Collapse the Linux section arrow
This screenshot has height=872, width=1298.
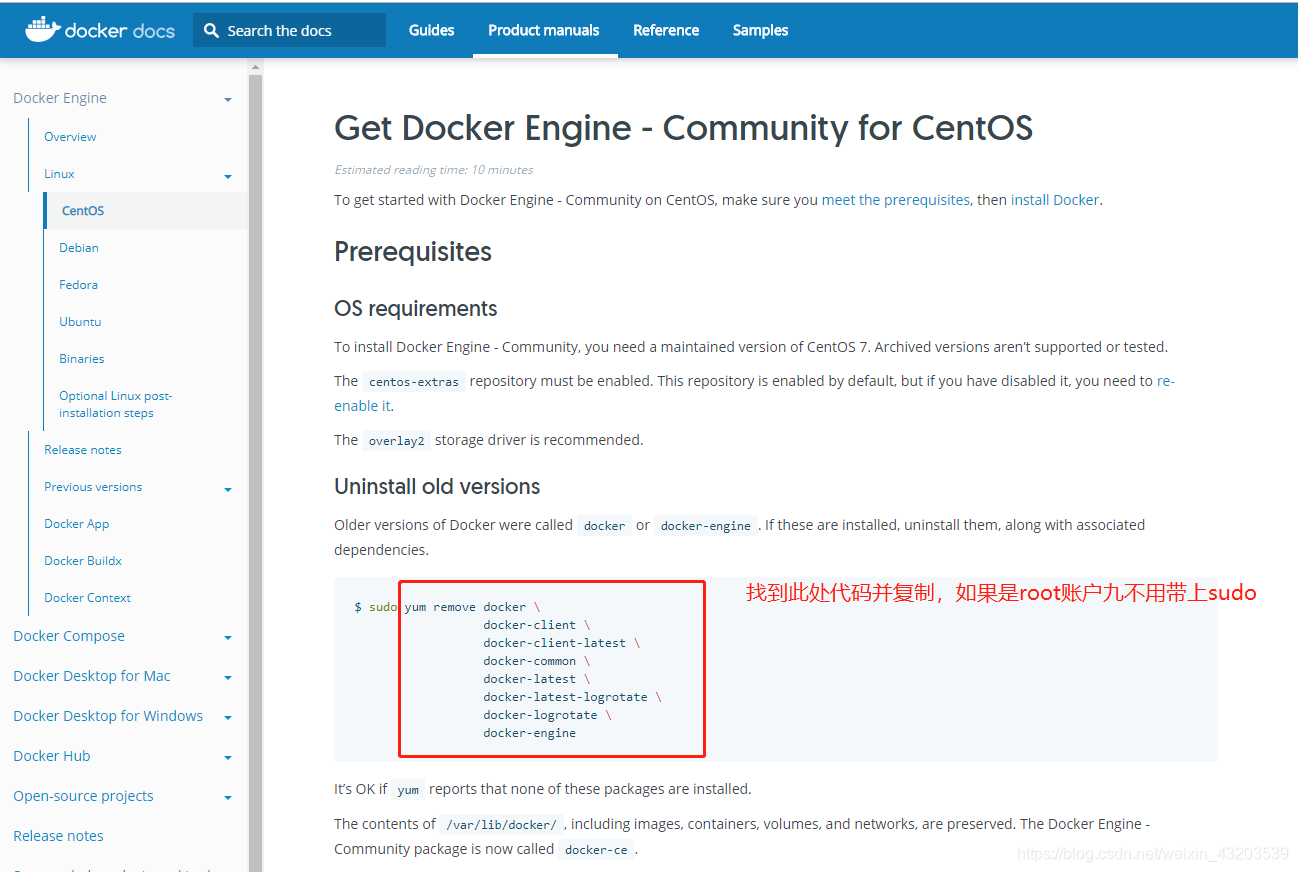click(228, 176)
